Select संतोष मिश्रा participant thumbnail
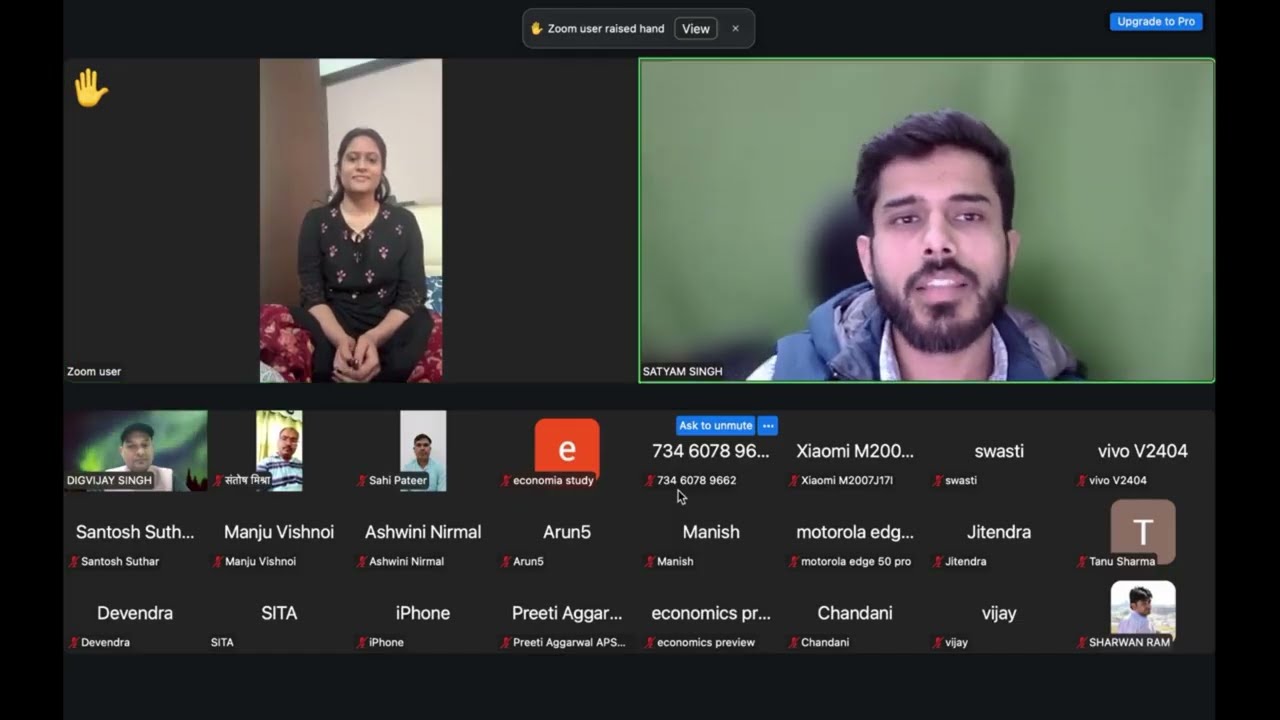Viewport: 1280px width, 720px height. (279, 451)
